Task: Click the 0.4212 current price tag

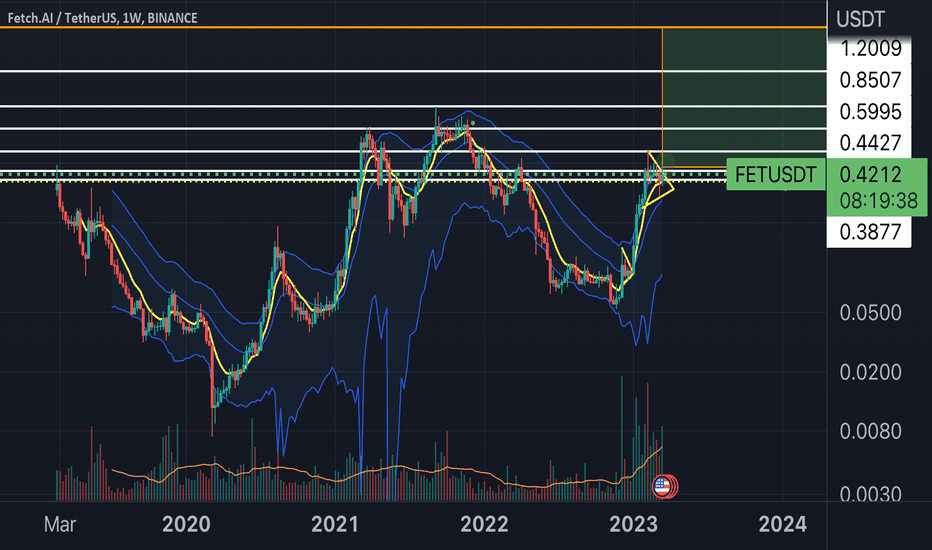Action: tap(870, 174)
